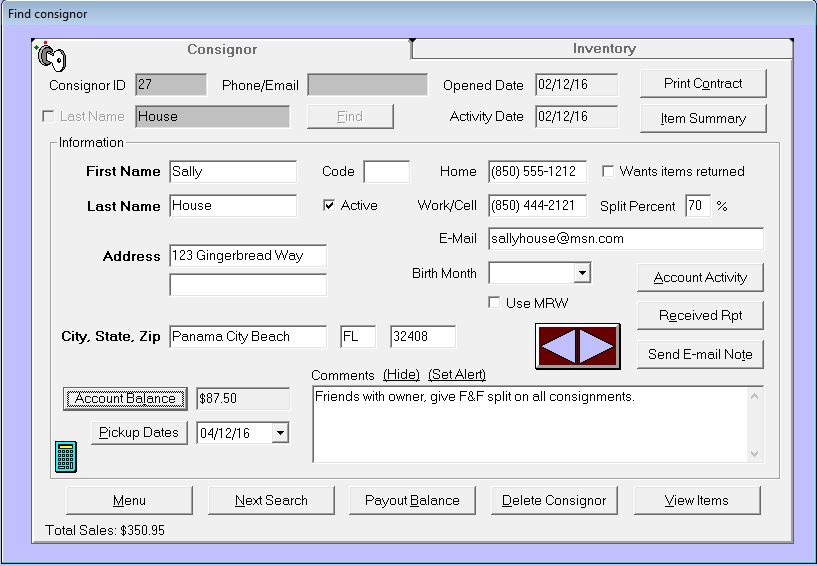Uncheck the Active checkbox
Screen dimensions: 817x566
coord(329,205)
